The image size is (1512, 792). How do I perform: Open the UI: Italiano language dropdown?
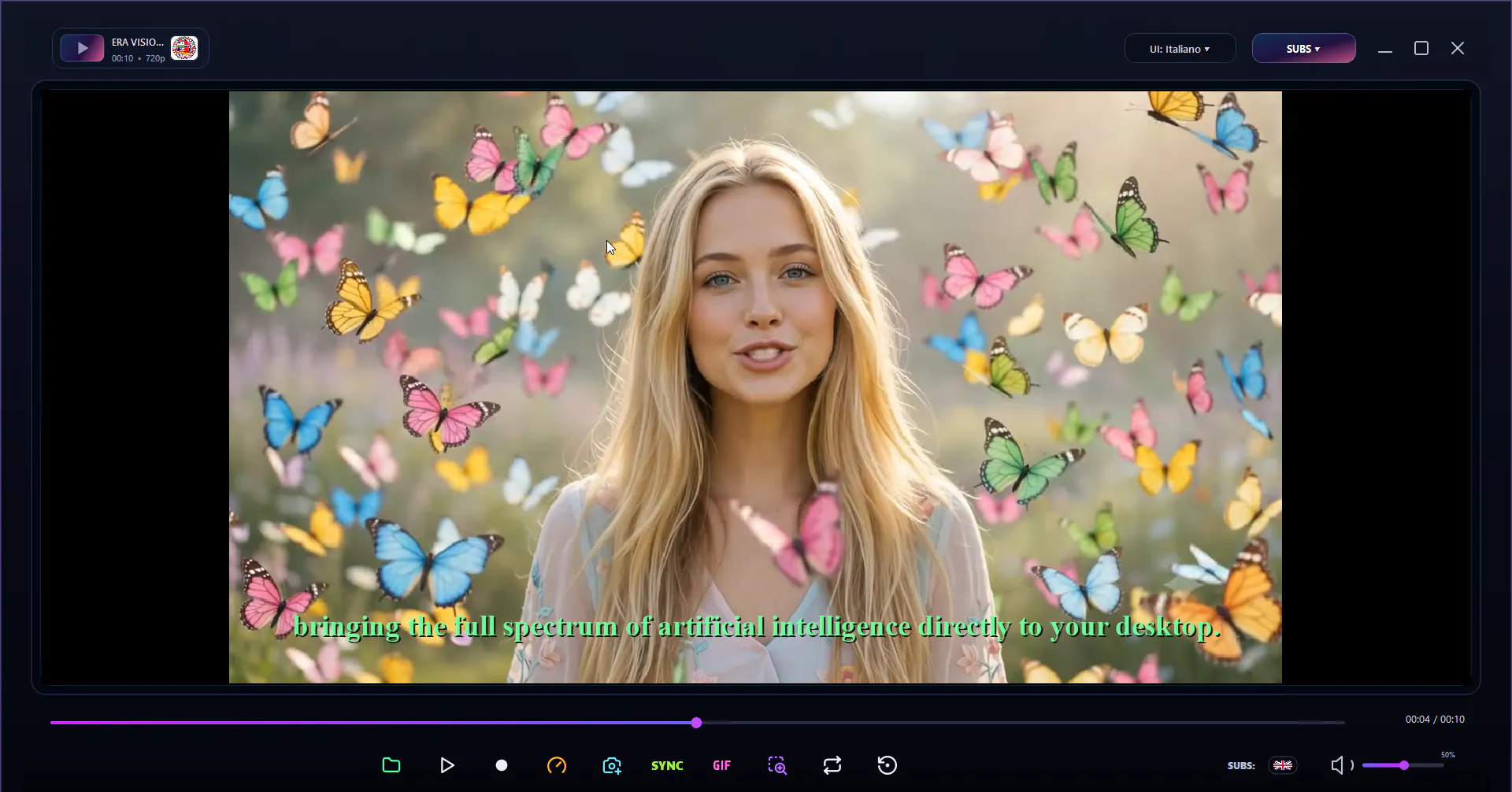tap(1180, 49)
